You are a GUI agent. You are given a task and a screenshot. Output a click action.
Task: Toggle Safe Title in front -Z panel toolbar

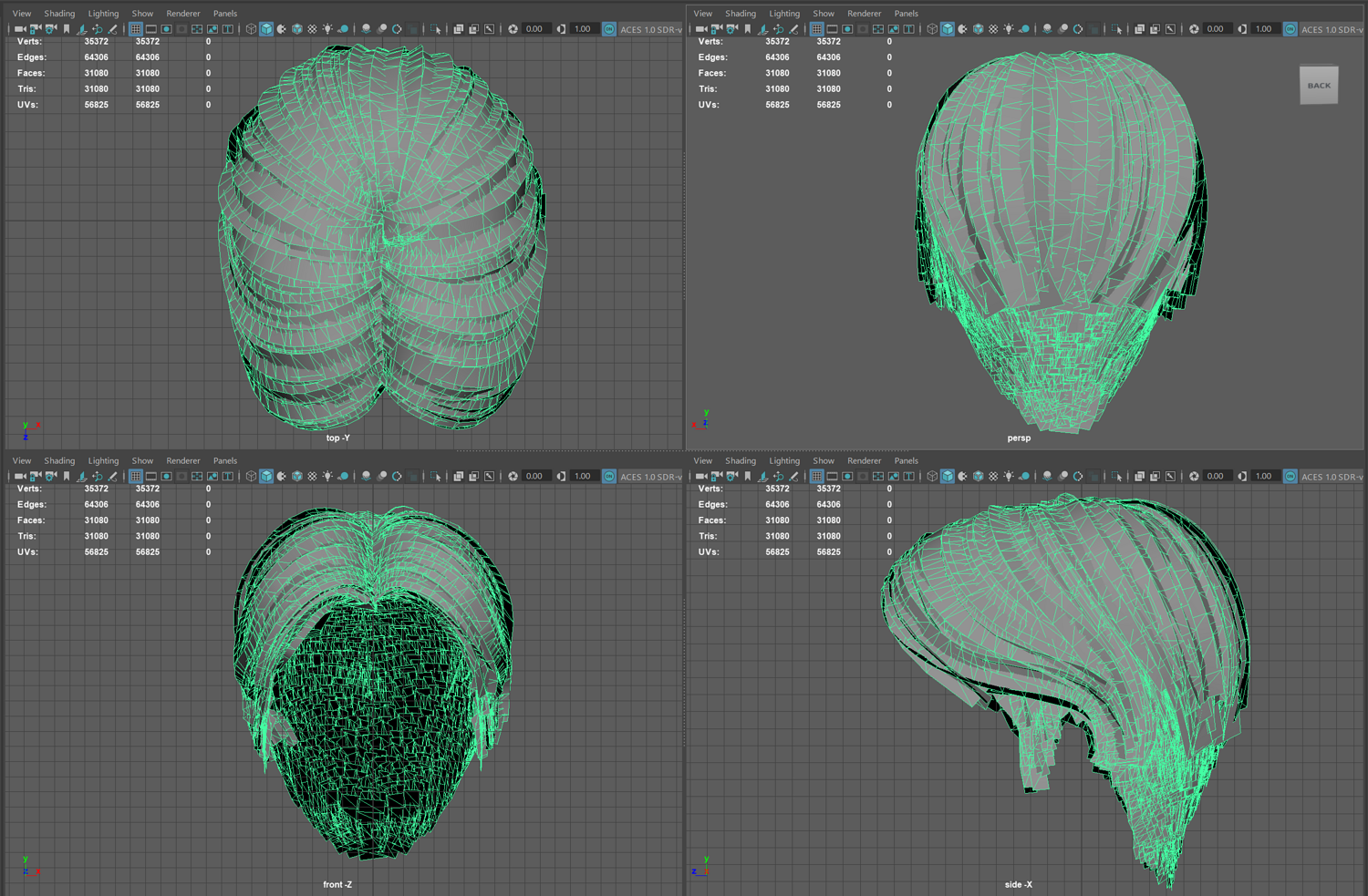coord(228,476)
